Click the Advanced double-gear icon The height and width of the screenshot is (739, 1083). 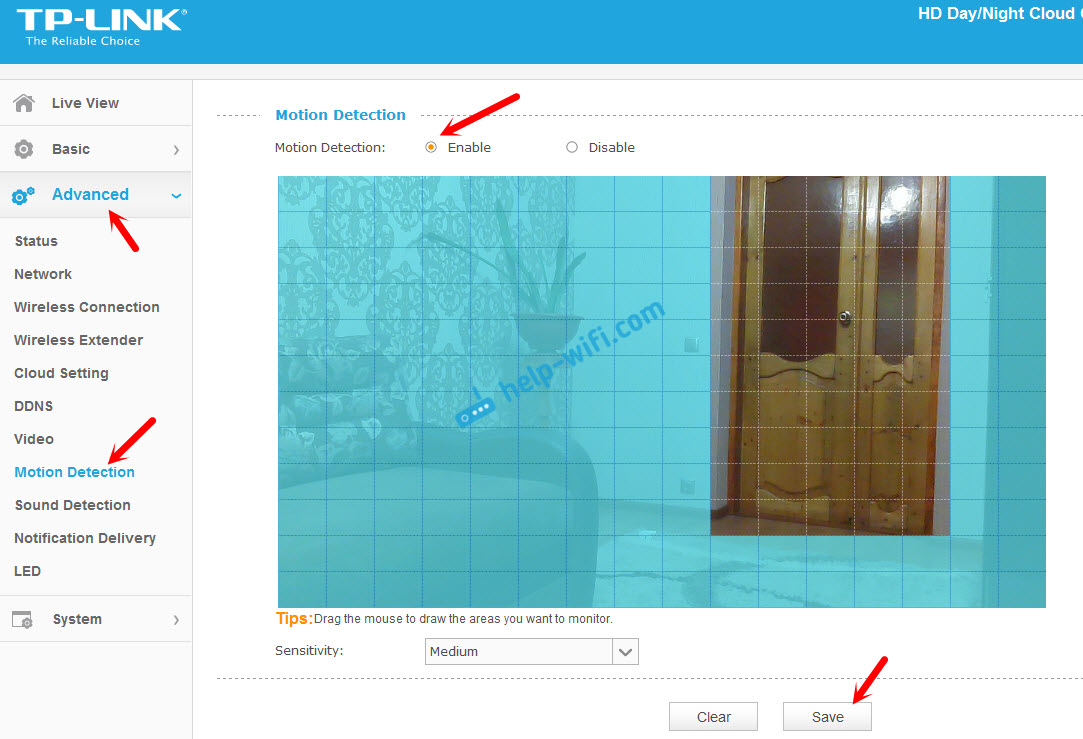click(23, 196)
